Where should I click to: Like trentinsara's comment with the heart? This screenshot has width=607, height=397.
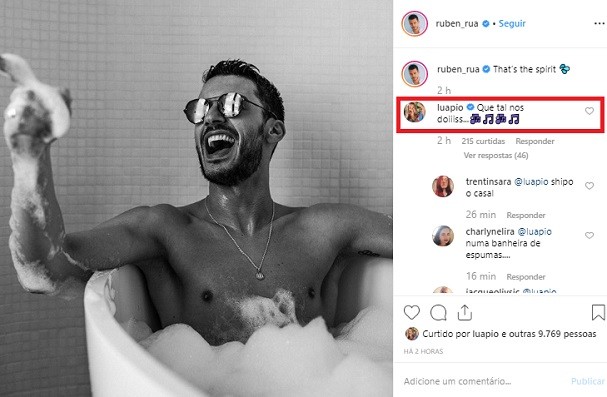tap(589, 186)
